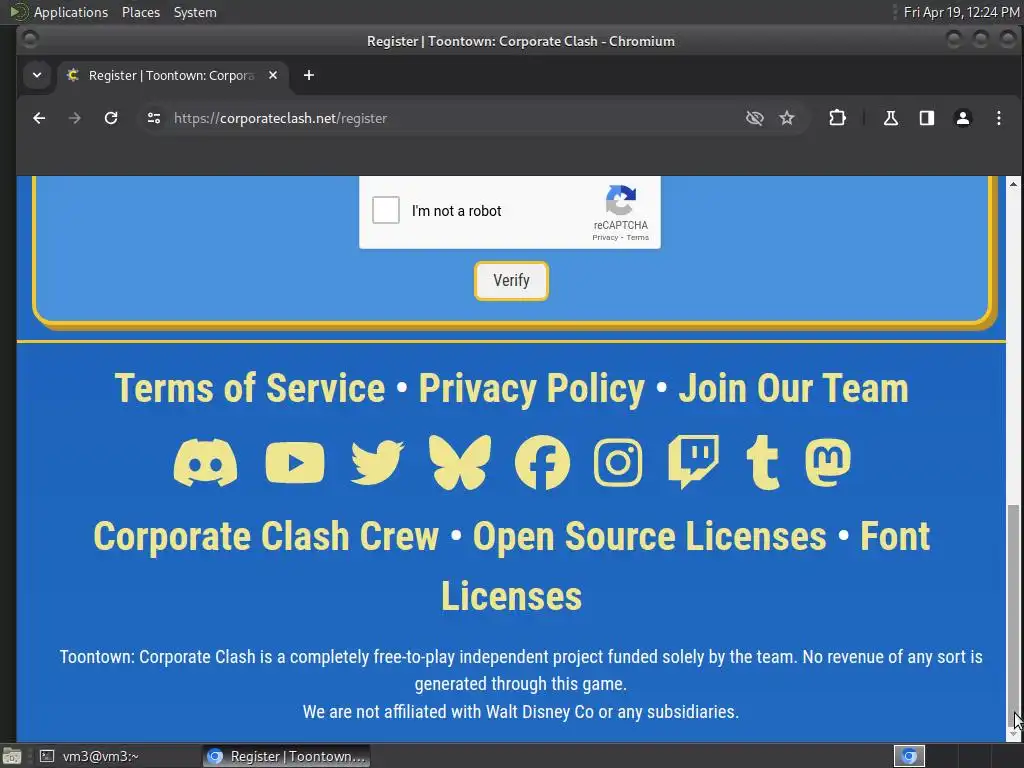This screenshot has height=768, width=1024.
Task: Open the Bluesky butterfly icon link
Action: pos(460,462)
